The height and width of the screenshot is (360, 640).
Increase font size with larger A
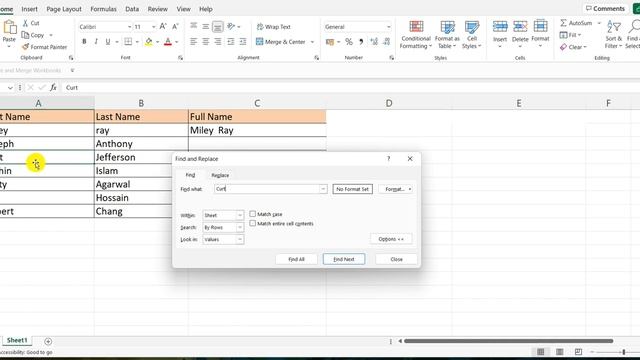pyautogui.click(x=163, y=27)
